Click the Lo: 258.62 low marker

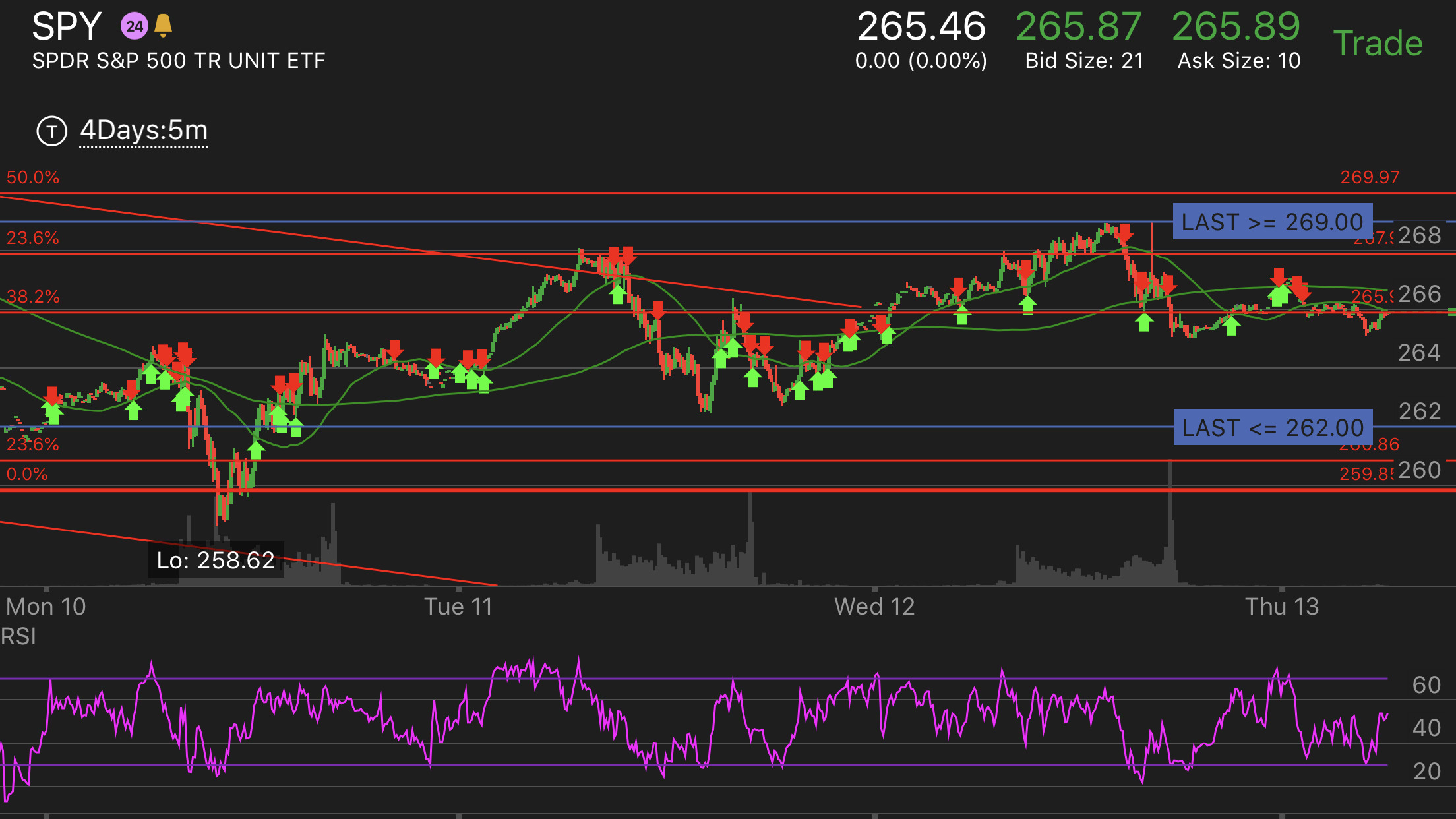[x=216, y=560]
